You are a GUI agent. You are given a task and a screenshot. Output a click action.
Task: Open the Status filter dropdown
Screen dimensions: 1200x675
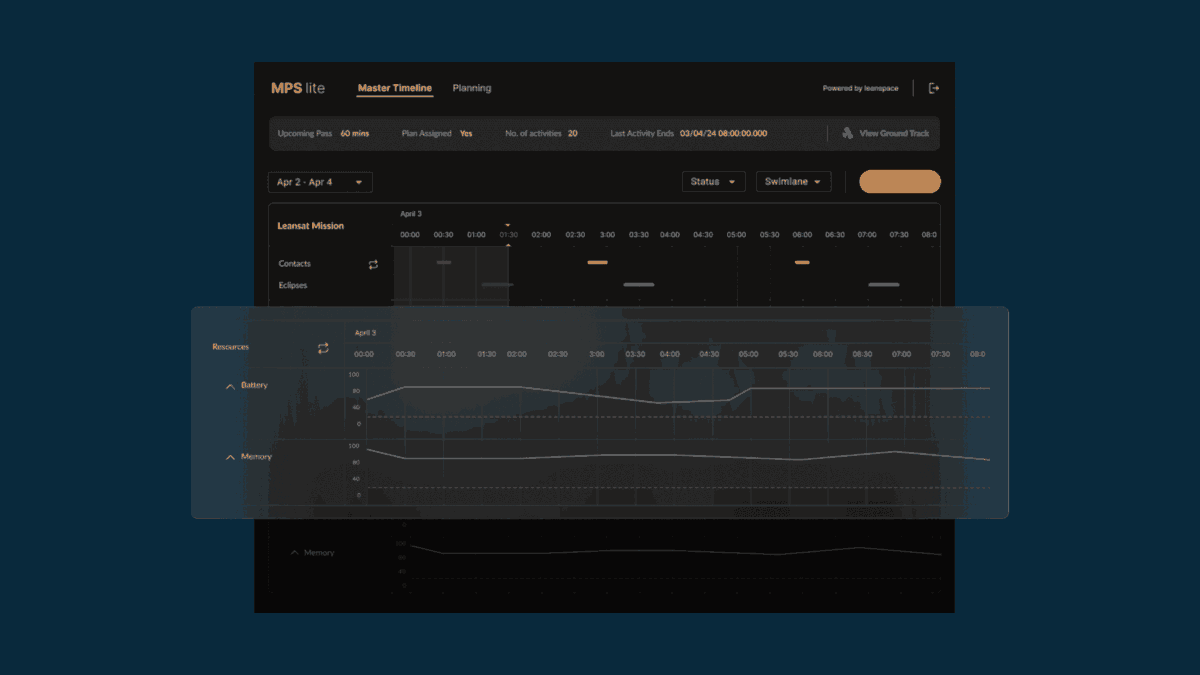point(713,181)
